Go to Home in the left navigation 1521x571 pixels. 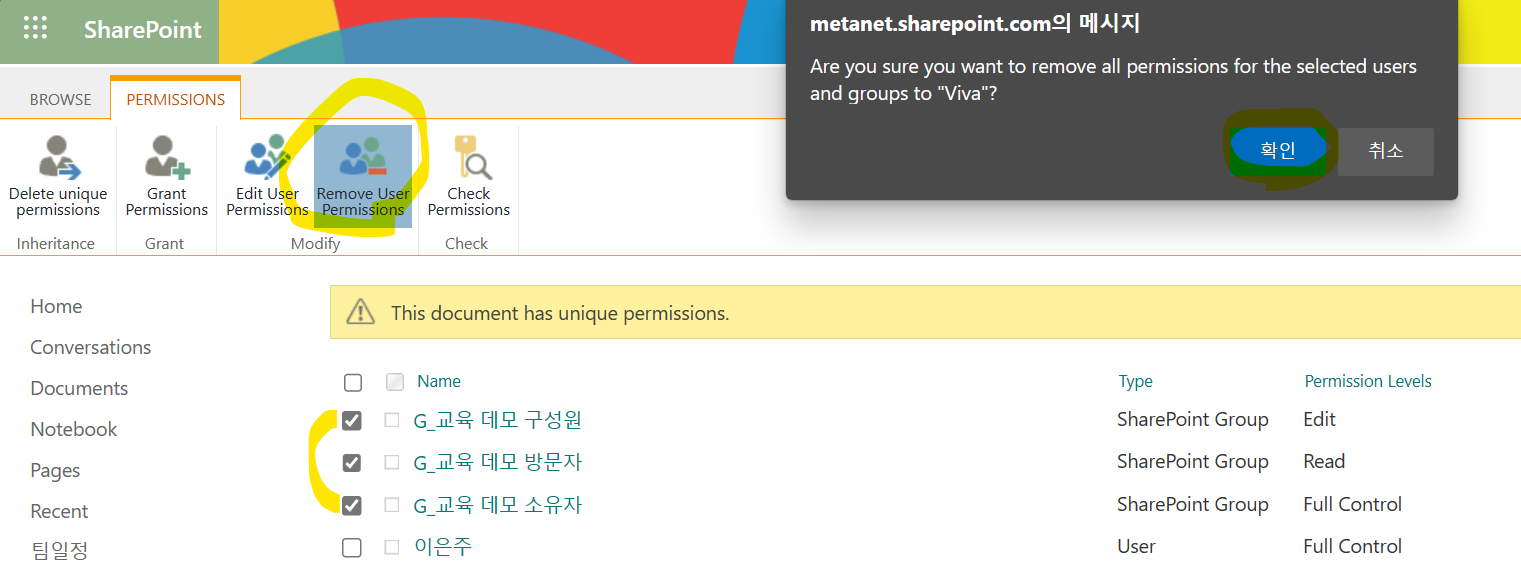pos(56,306)
